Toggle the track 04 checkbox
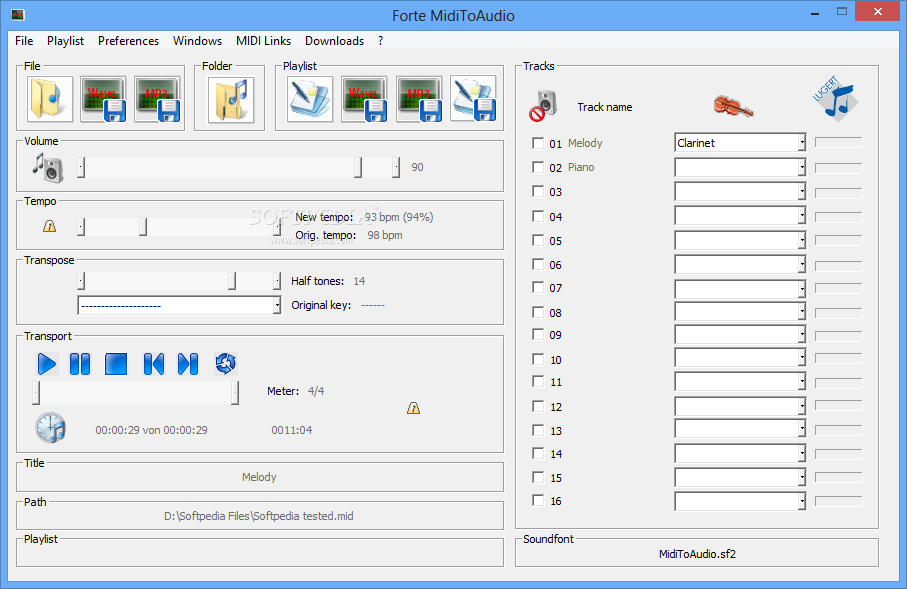Viewport: 907px width, 589px height. coord(538,216)
